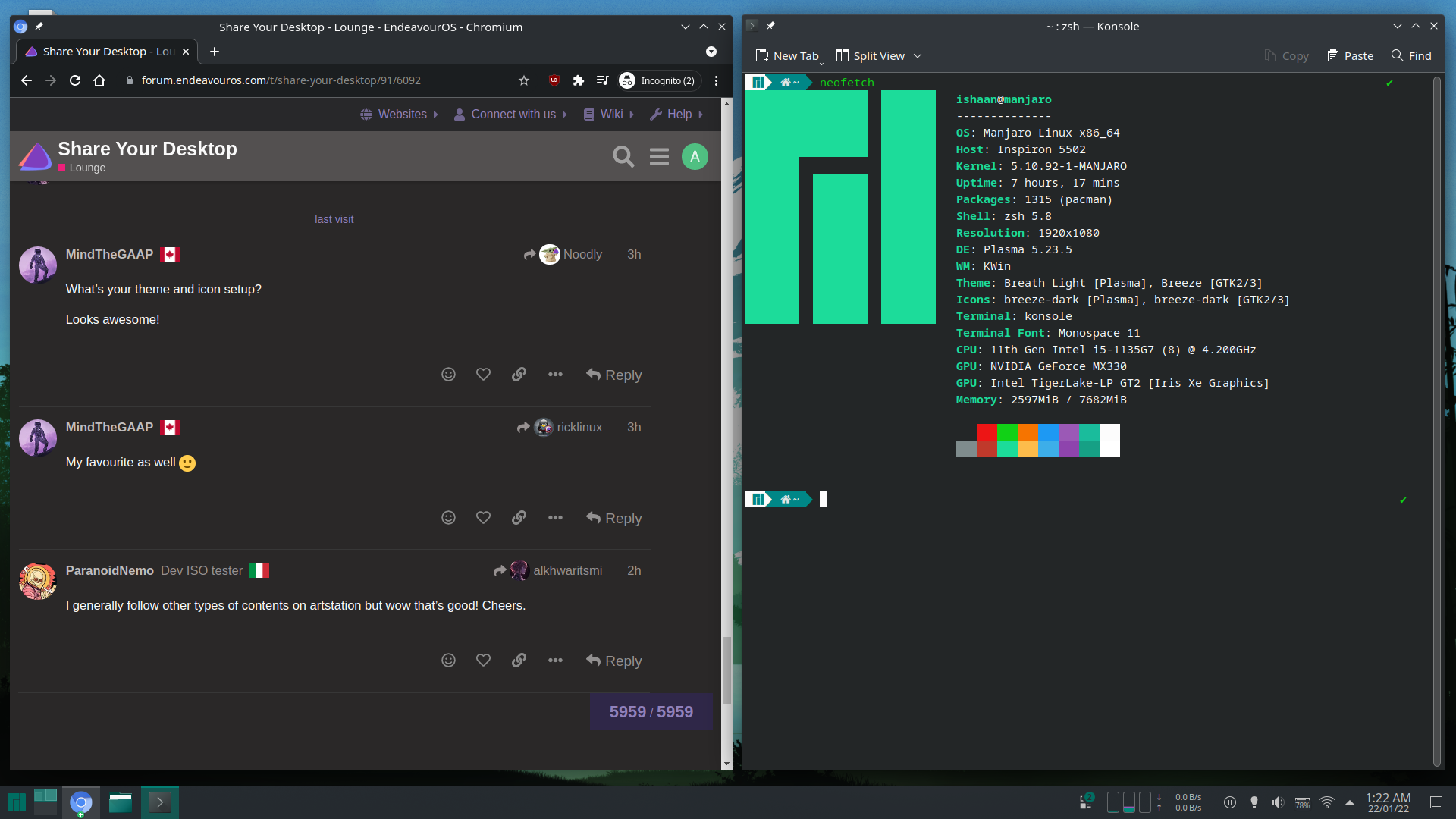Add emoji reaction to 'Looks awesome!' post

coord(448,375)
